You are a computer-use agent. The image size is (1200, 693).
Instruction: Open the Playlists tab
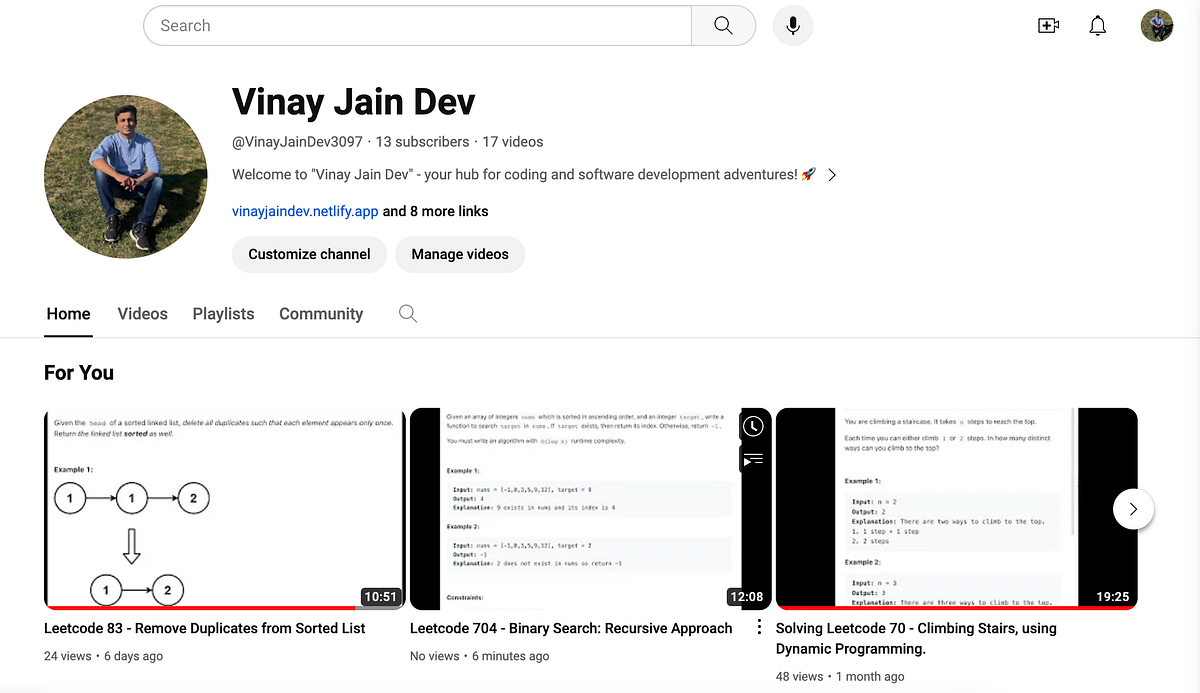tap(223, 314)
